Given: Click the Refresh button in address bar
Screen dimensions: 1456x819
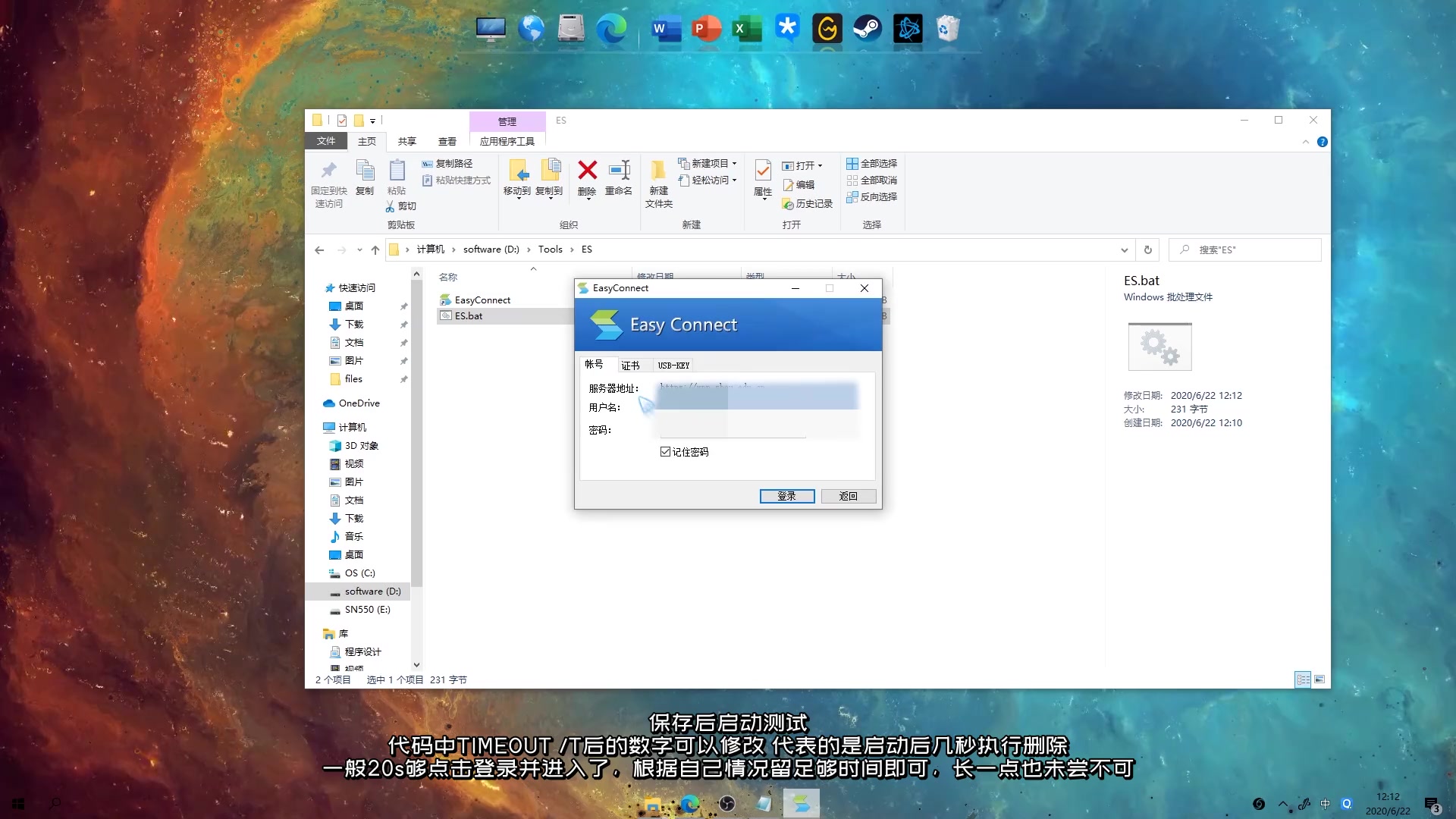Looking at the screenshot, I should 1148,250.
